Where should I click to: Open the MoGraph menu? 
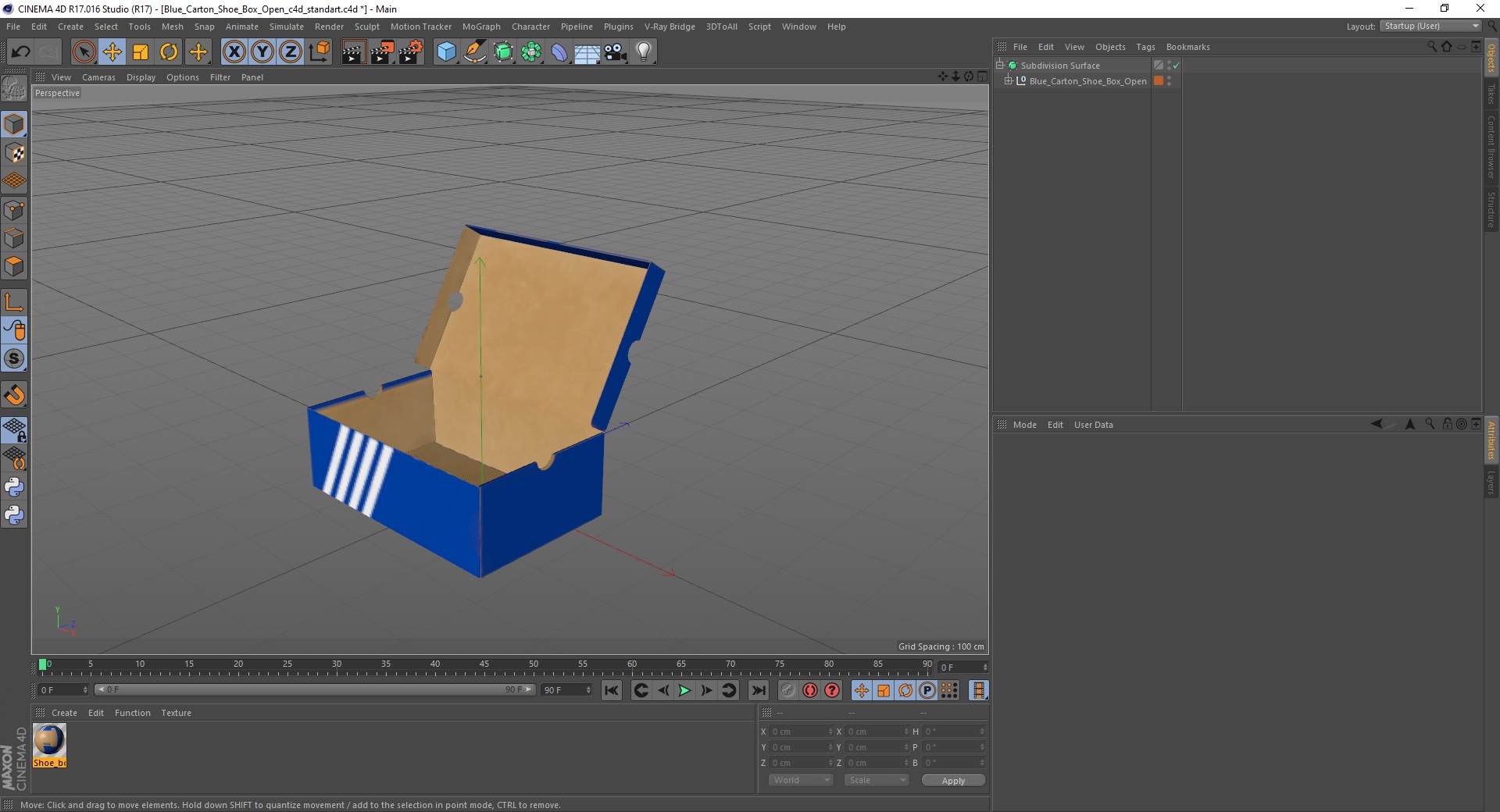click(x=481, y=27)
